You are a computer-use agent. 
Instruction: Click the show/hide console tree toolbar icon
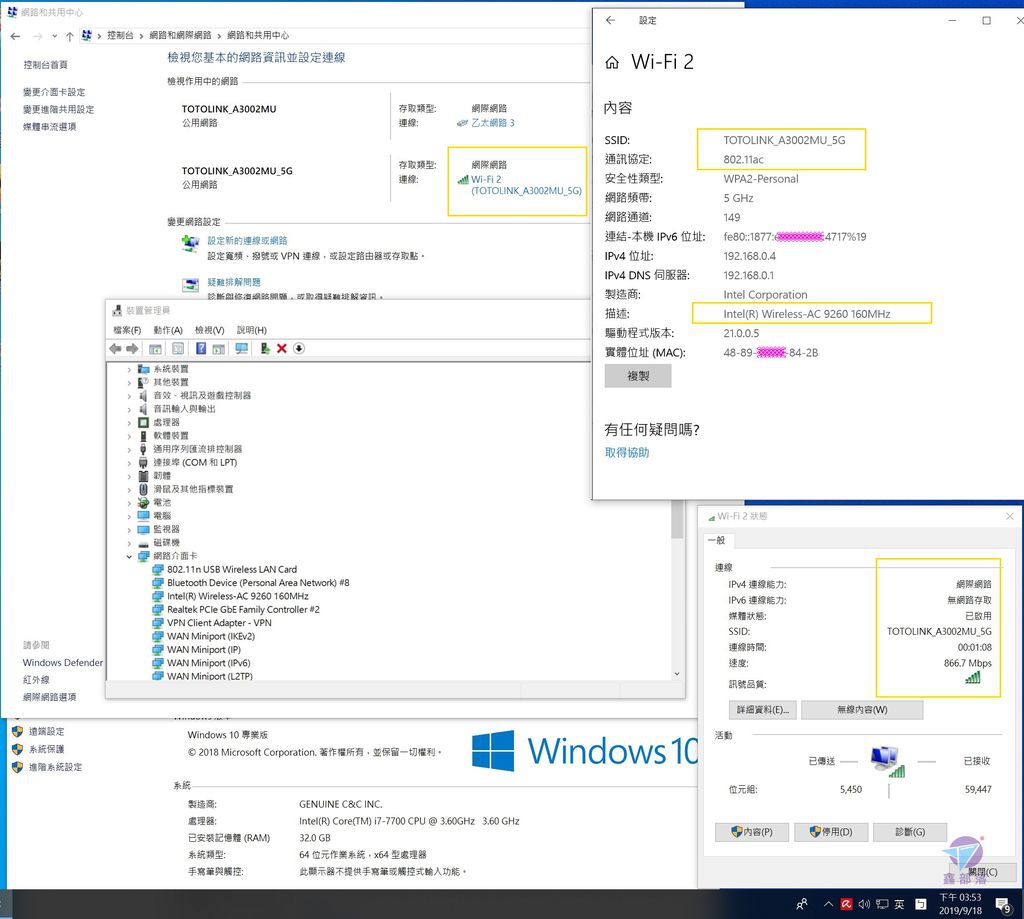pos(155,349)
